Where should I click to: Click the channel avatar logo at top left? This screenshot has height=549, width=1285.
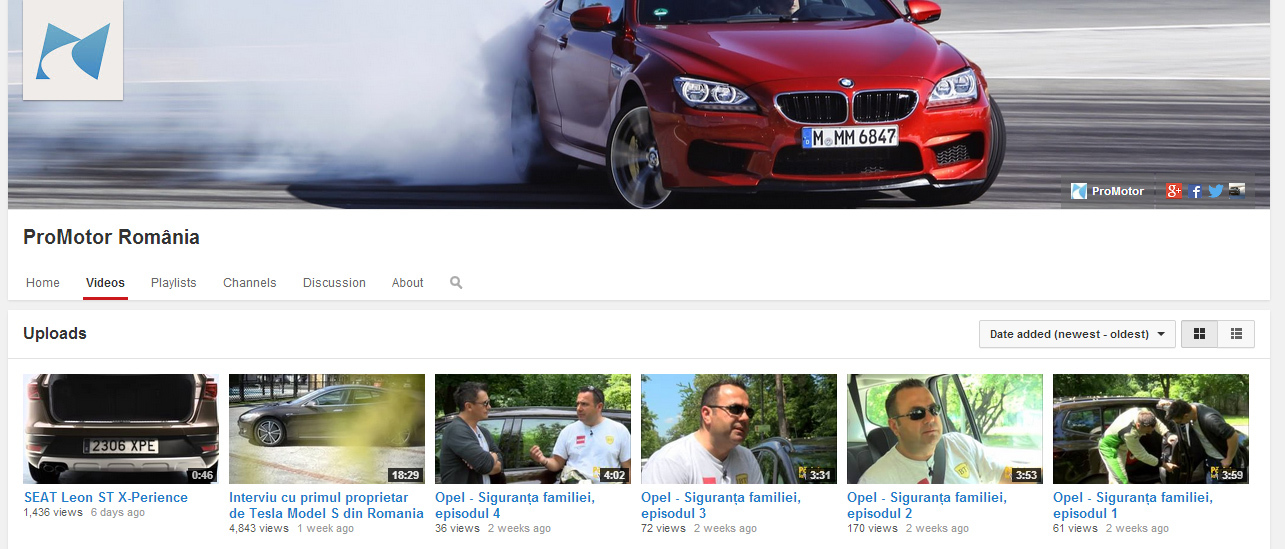pos(73,50)
